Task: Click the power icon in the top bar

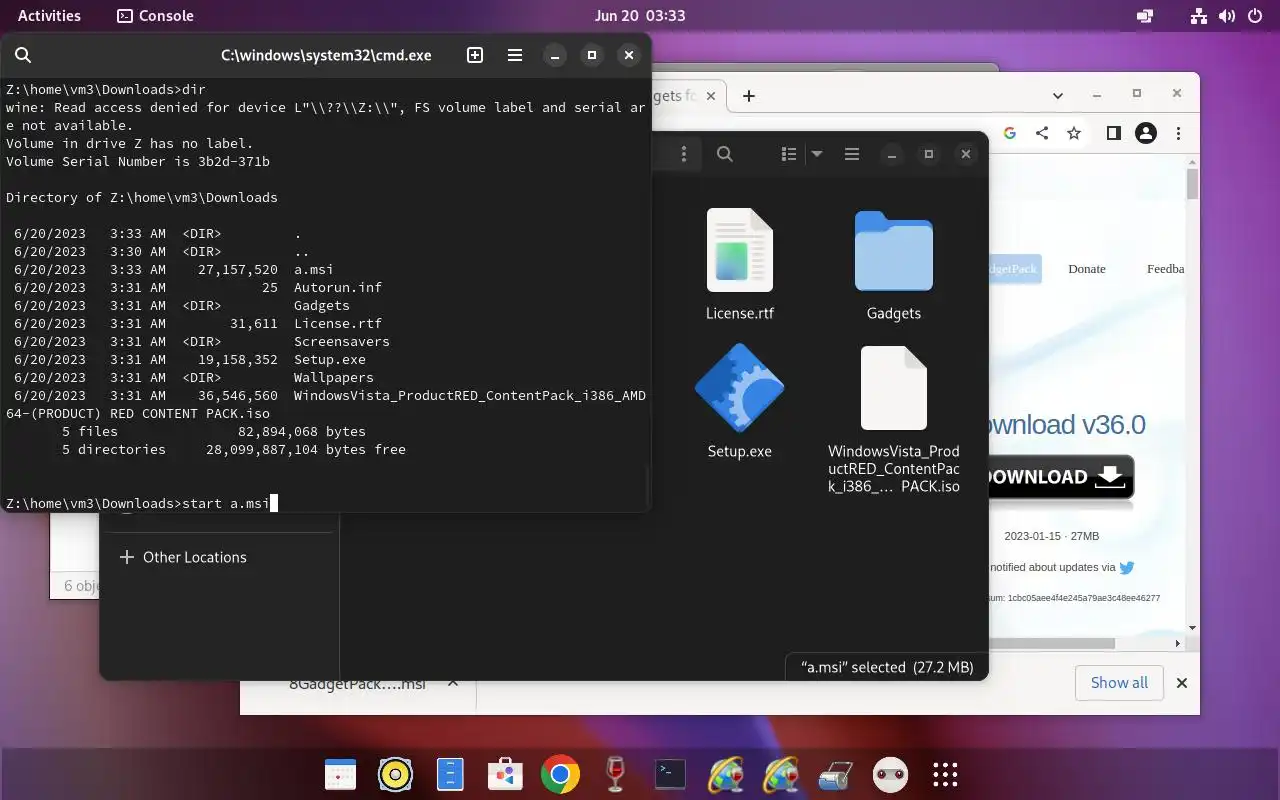Action: pyautogui.click(x=1255, y=16)
